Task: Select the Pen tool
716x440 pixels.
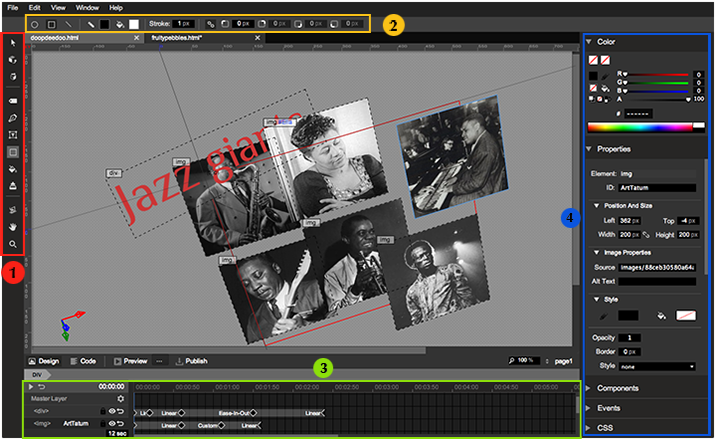Action: [13, 118]
